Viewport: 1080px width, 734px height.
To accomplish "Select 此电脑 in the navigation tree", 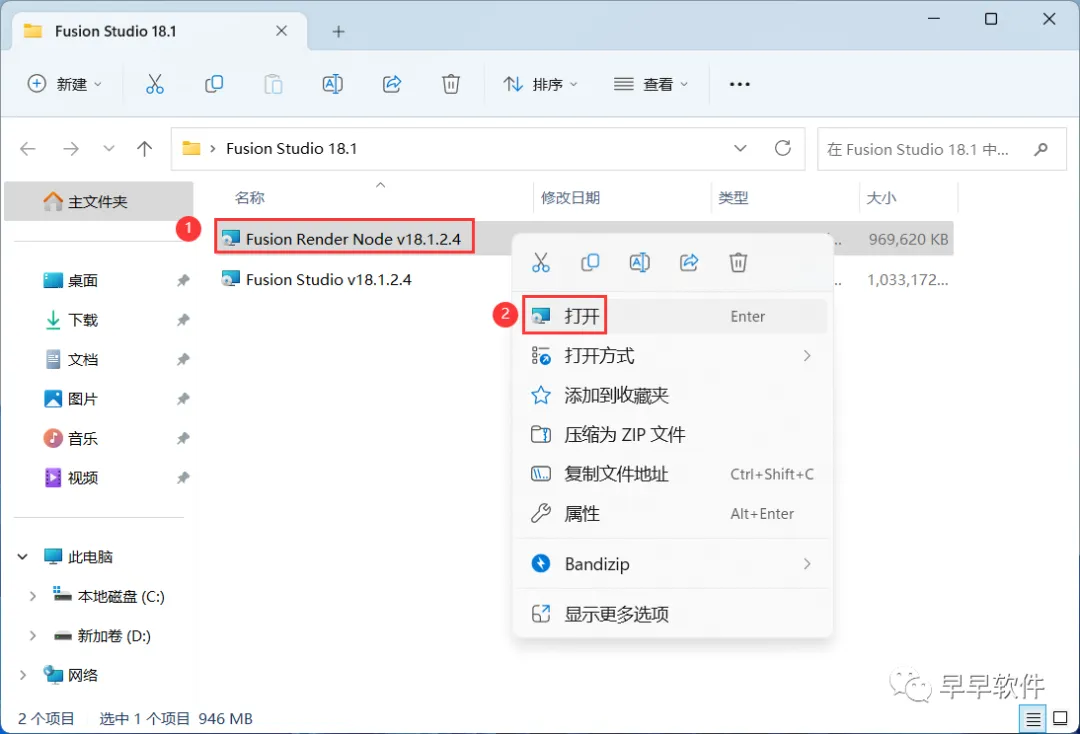I will [90, 557].
